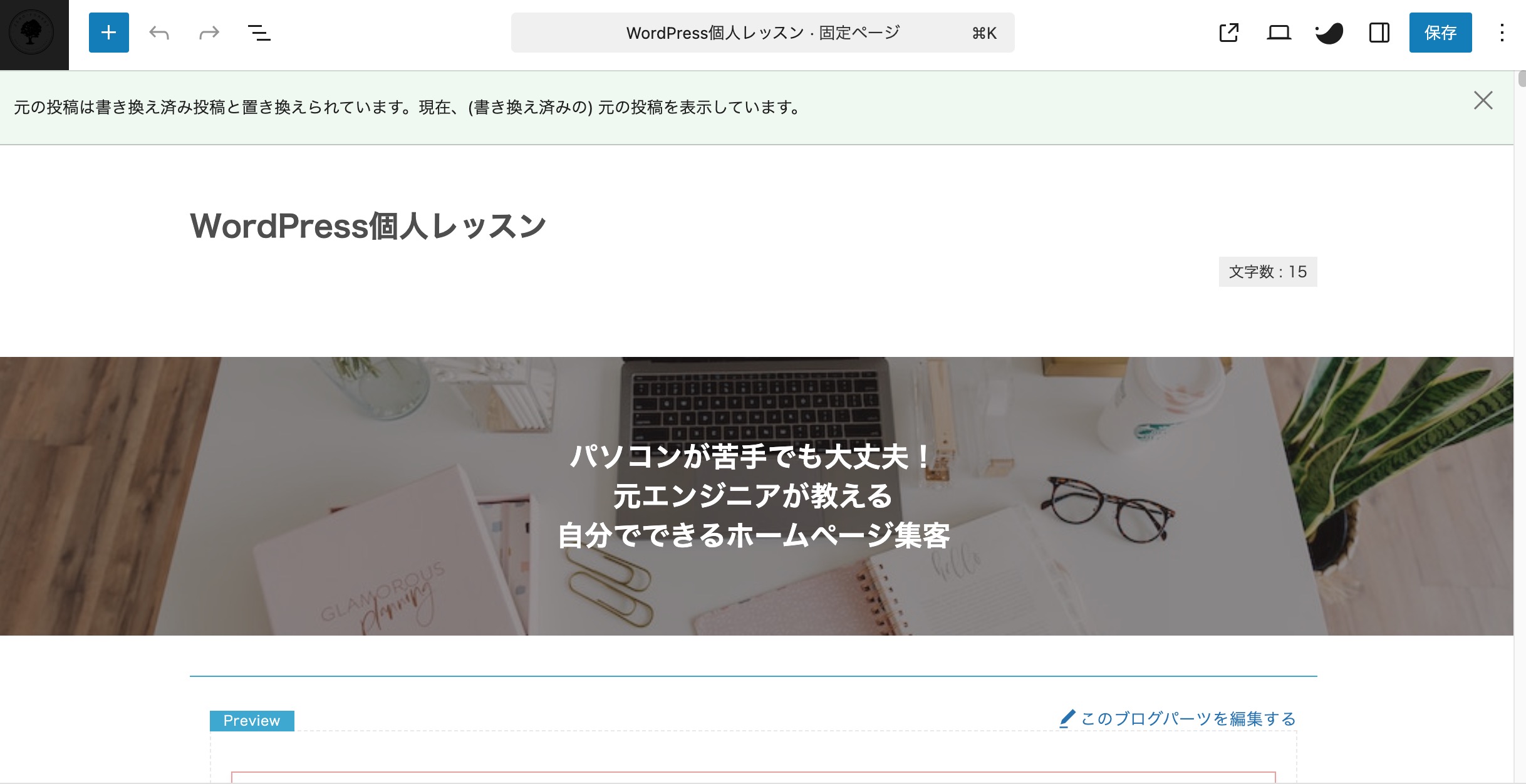Click the 文字数 : 15 character counter
The image size is (1526, 784).
pyautogui.click(x=1268, y=272)
